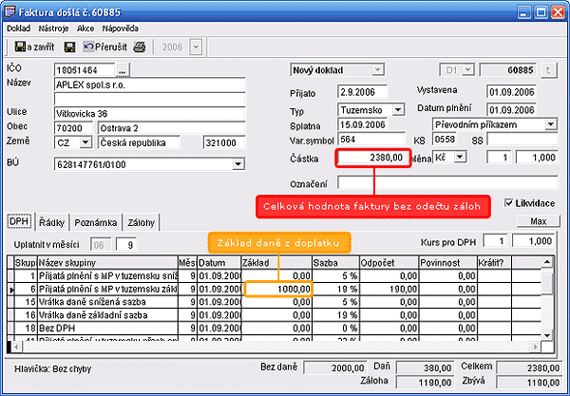Screen dimensions: 570x396
Task: Click the Přijato date field
Action: click(x=362, y=92)
